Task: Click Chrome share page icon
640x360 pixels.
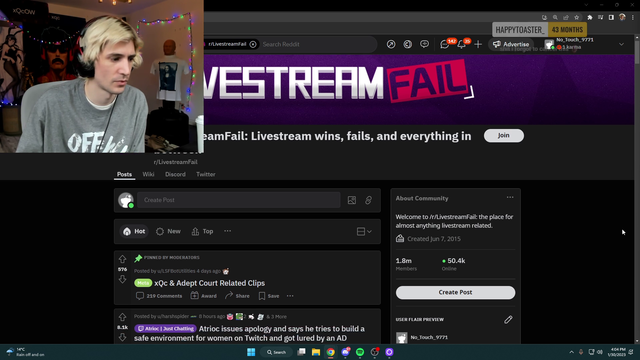Action: (566, 17)
